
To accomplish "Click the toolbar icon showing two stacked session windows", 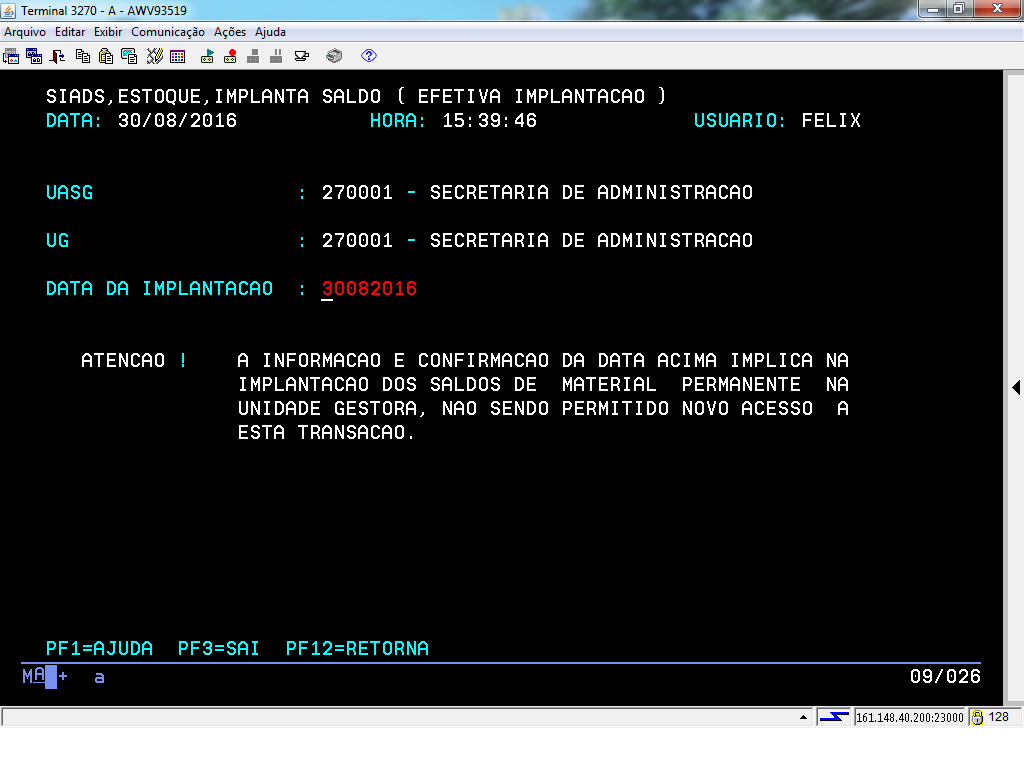I will coord(34,56).
